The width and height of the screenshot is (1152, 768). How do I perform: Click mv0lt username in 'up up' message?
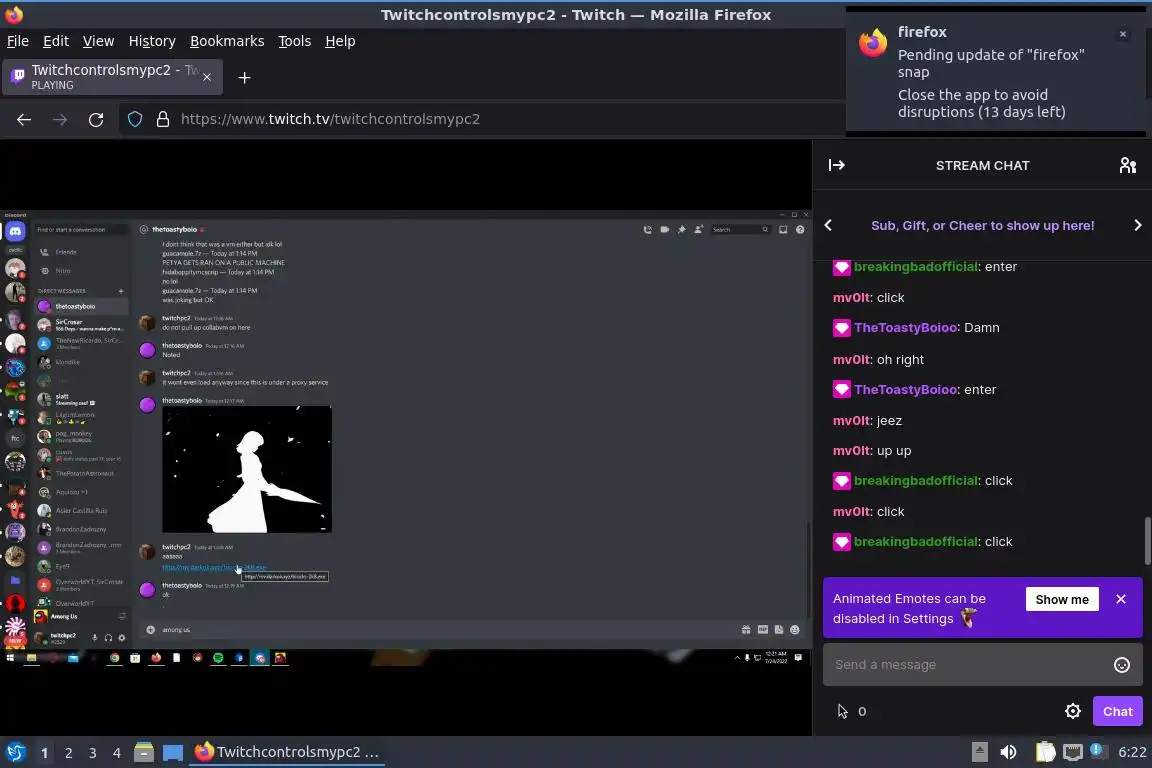pyautogui.click(x=852, y=451)
